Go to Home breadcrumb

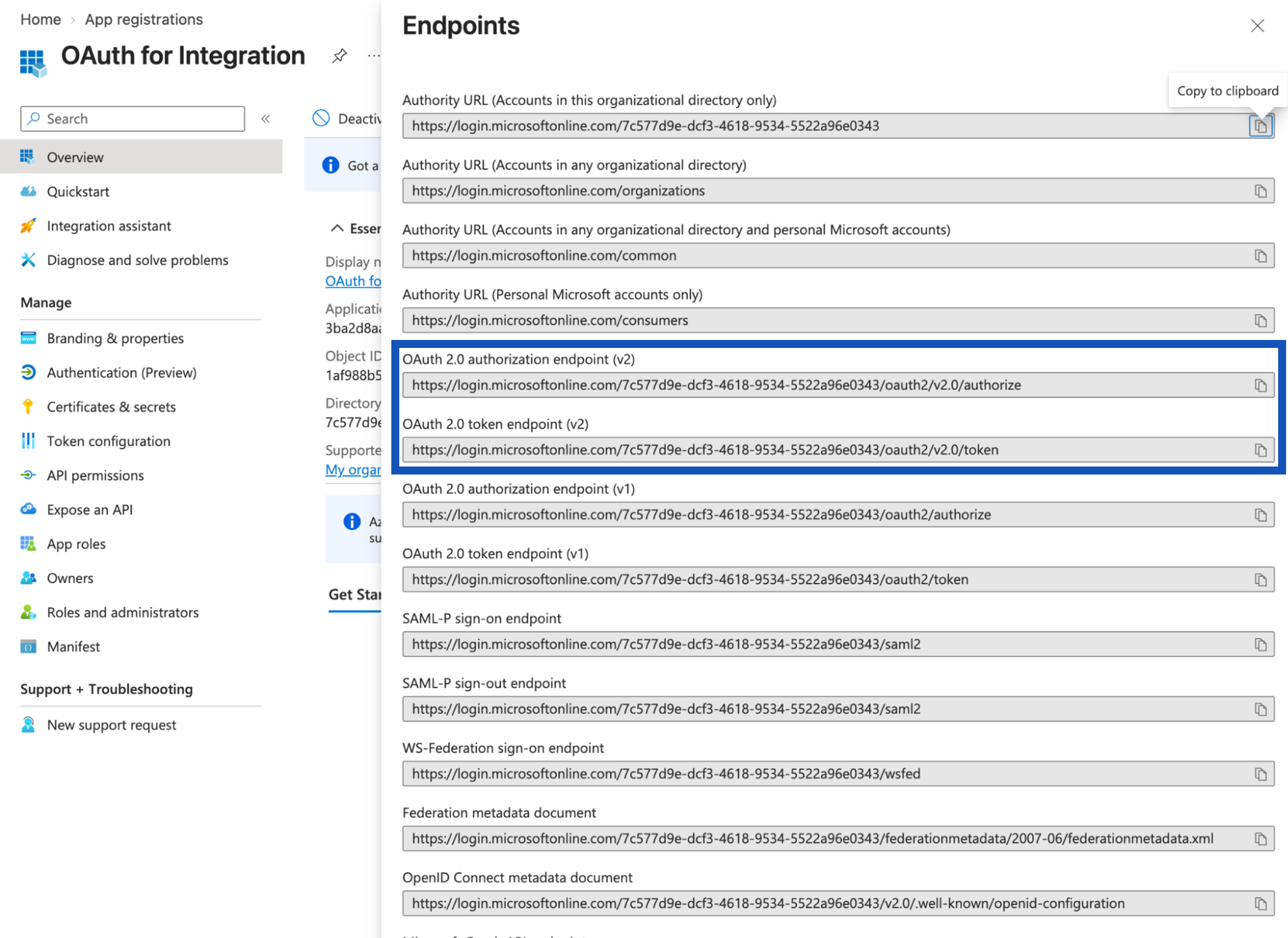40,19
